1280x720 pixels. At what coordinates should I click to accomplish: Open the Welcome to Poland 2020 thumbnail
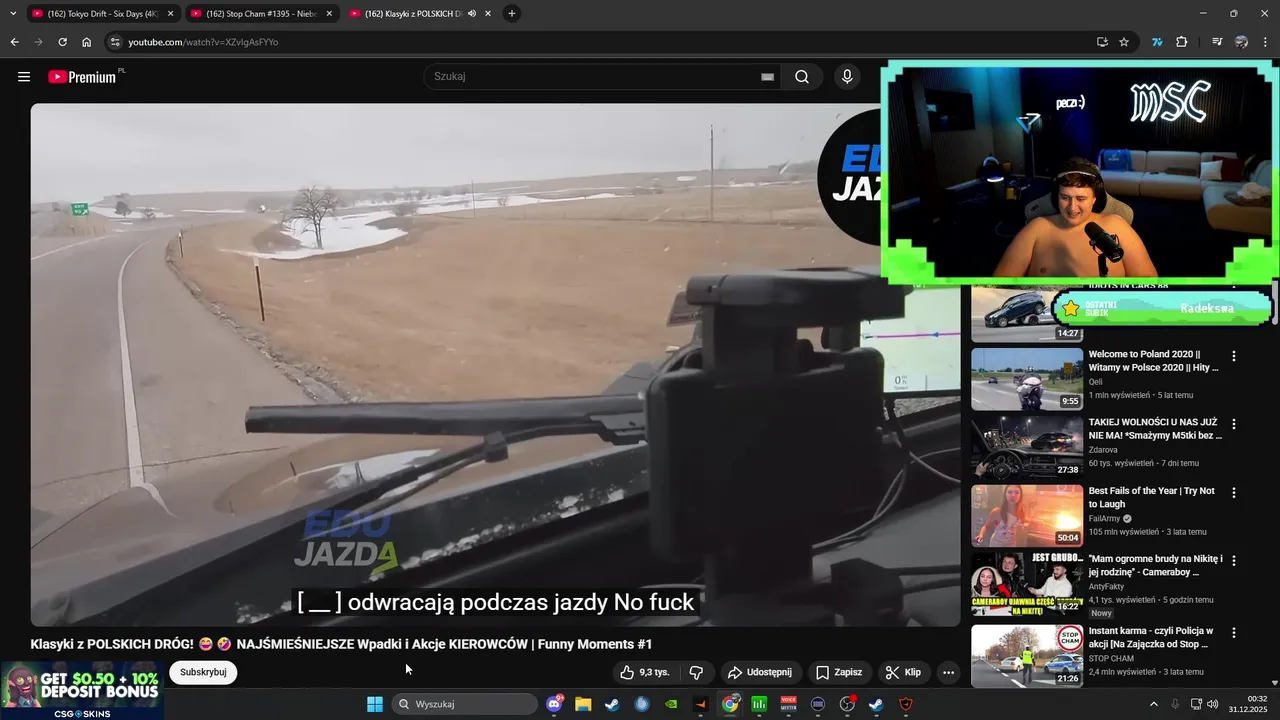coord(1027,379)
